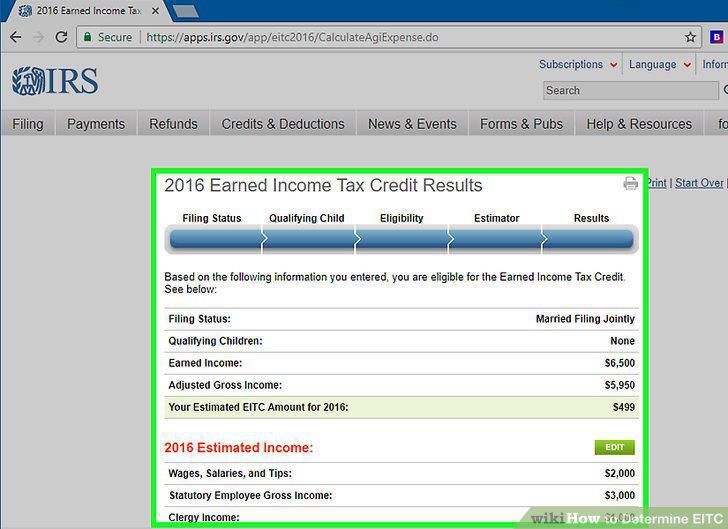The width and height of the screenshot is (728, 529).
Task: Click the Print link
Action: point(656,183)
